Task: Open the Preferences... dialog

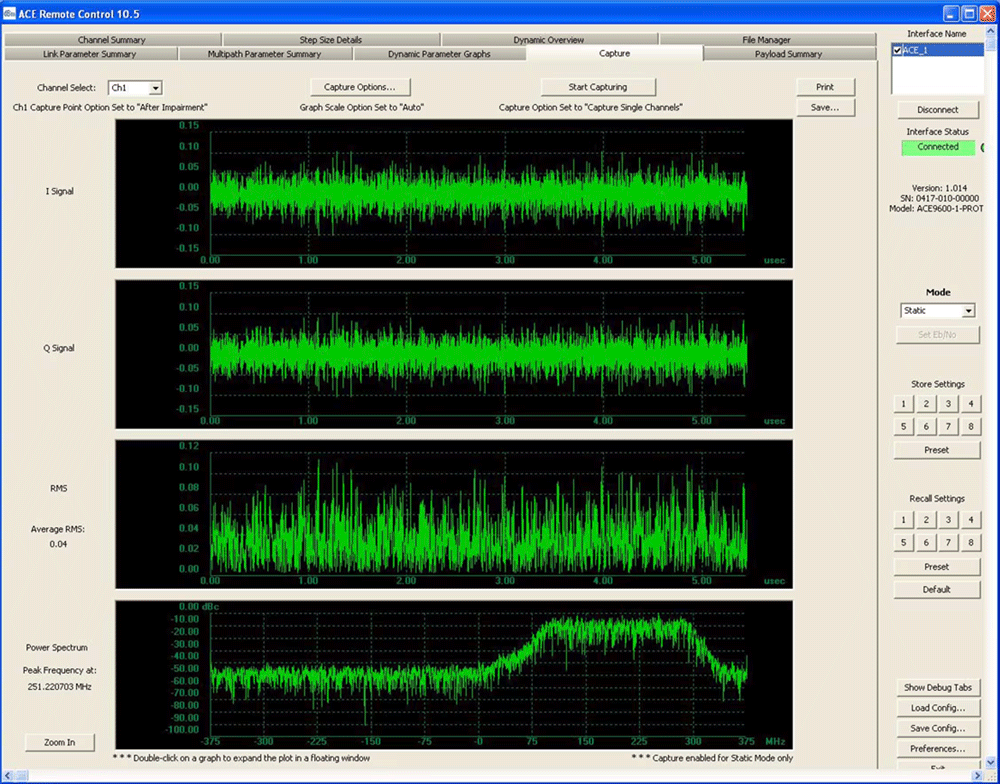Action: (937, 748)
